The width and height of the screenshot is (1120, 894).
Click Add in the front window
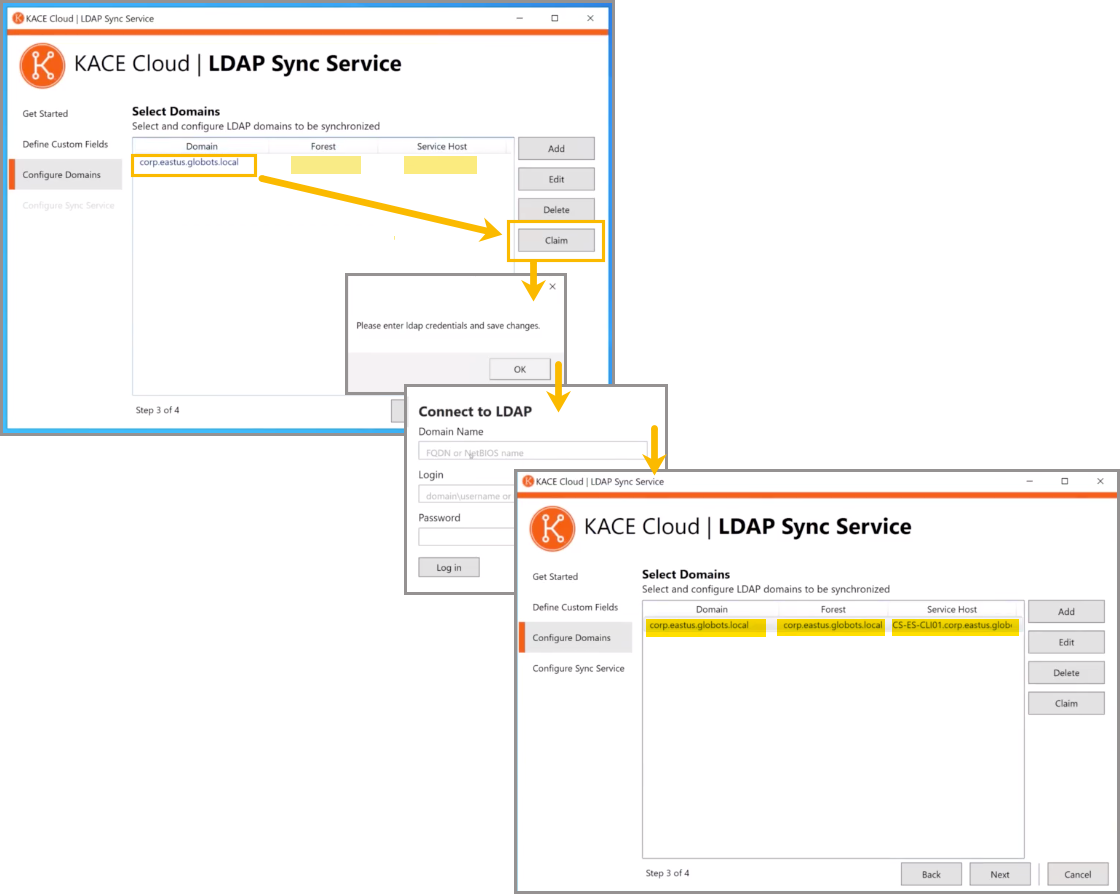[1066, 611]
